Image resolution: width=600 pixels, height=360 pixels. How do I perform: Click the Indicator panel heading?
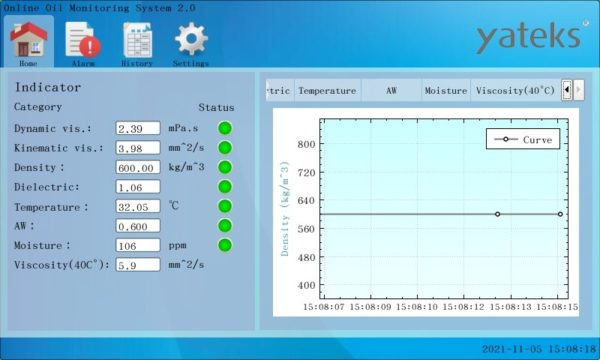[x=48, y=87]
